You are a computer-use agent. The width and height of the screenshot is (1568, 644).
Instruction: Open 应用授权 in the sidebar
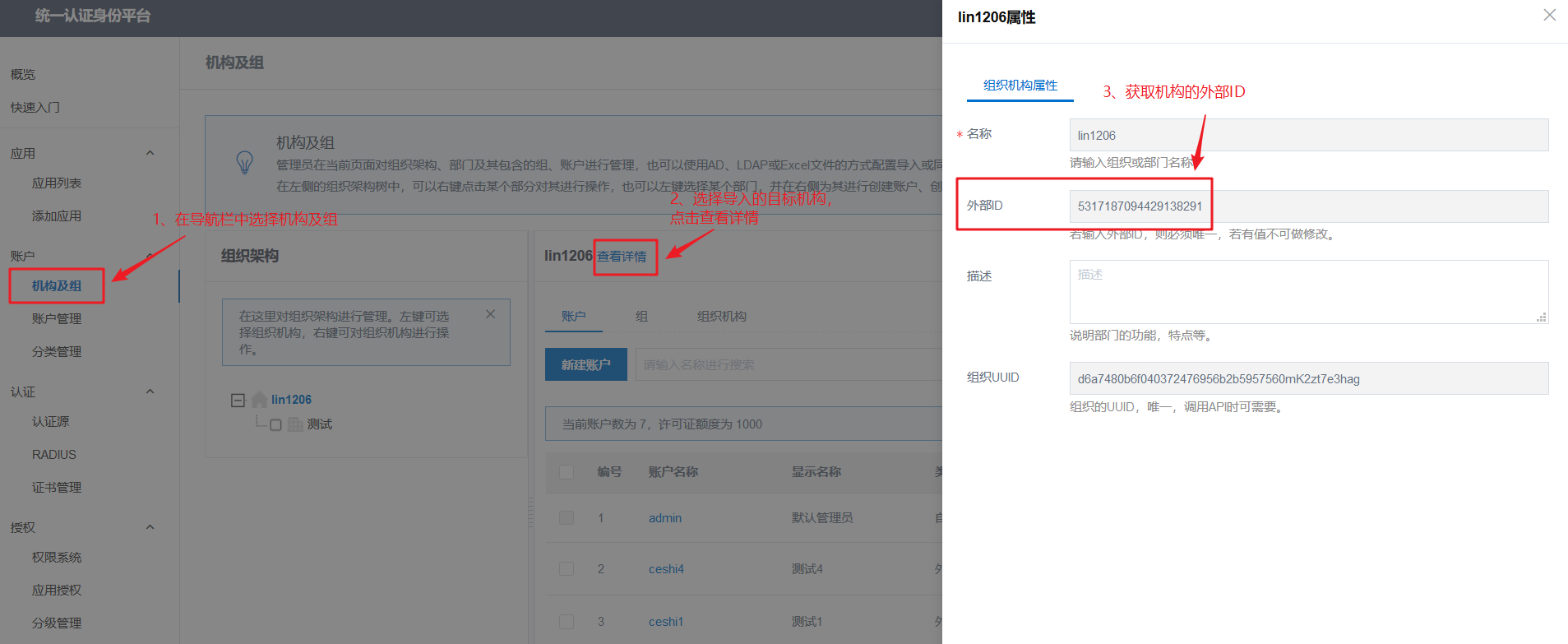click(57, 590)
